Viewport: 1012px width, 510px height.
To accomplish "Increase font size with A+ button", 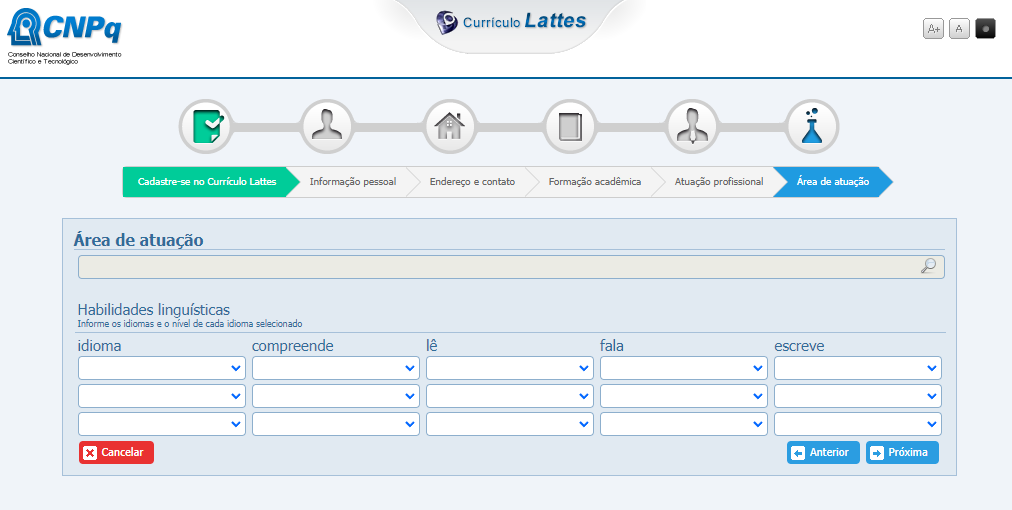I will (x=933, y=29).
